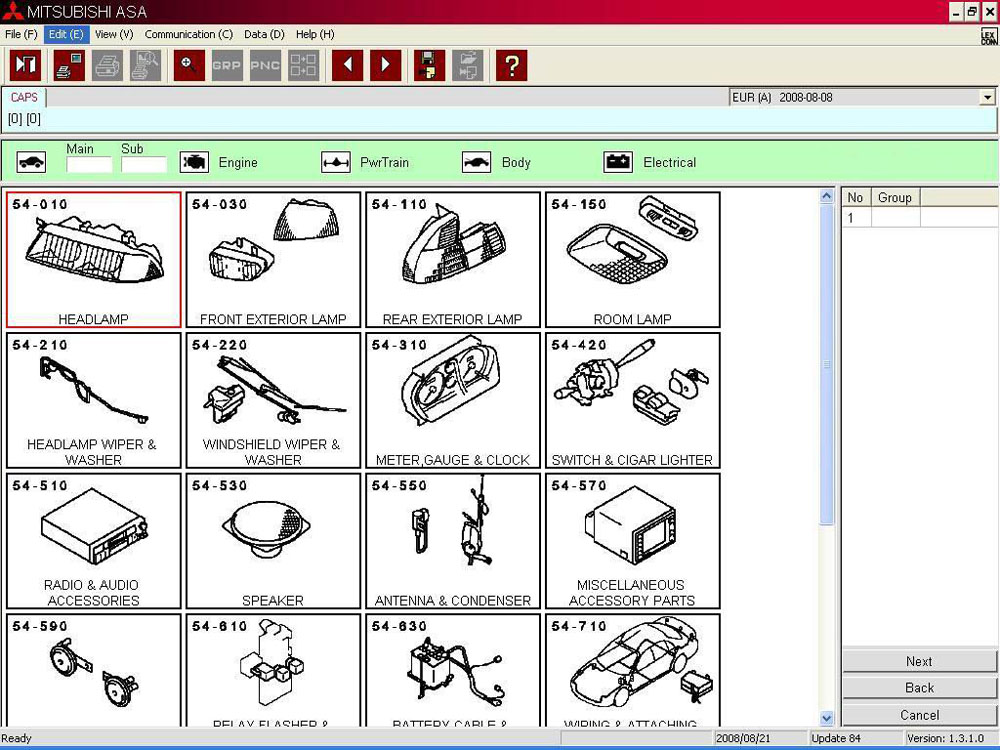Open the 54-310 Meter, Gauge & Clock thumbnail
1000x750 pixels.
[452, 400]
